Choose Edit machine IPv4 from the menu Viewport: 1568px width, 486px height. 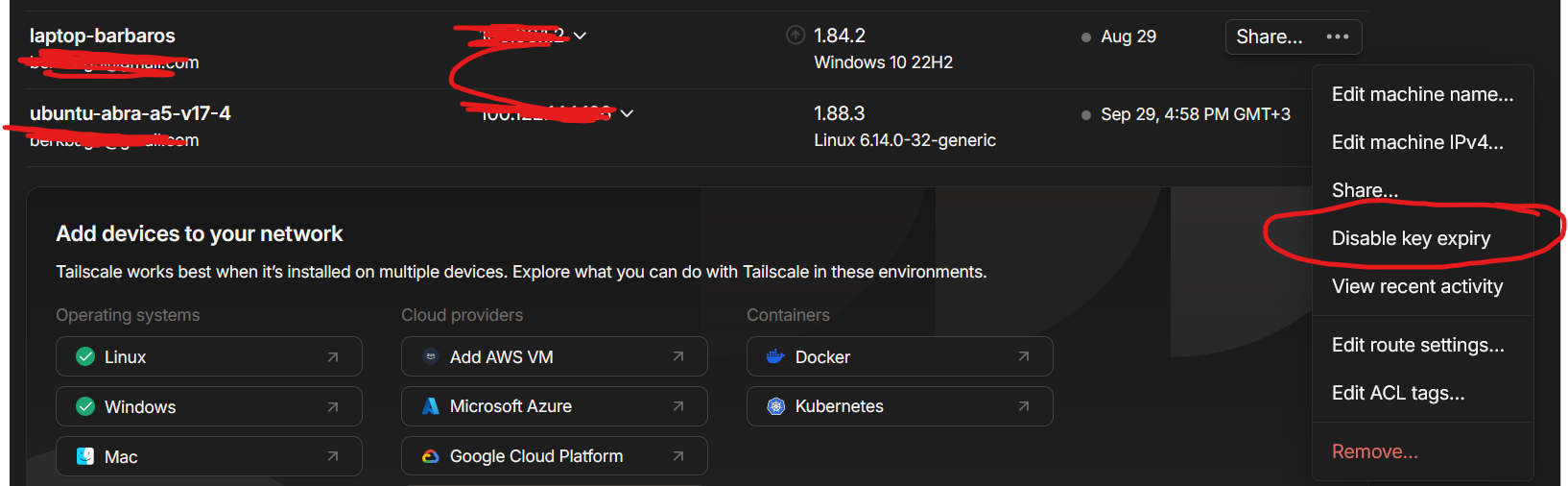tap(1422, 142)
